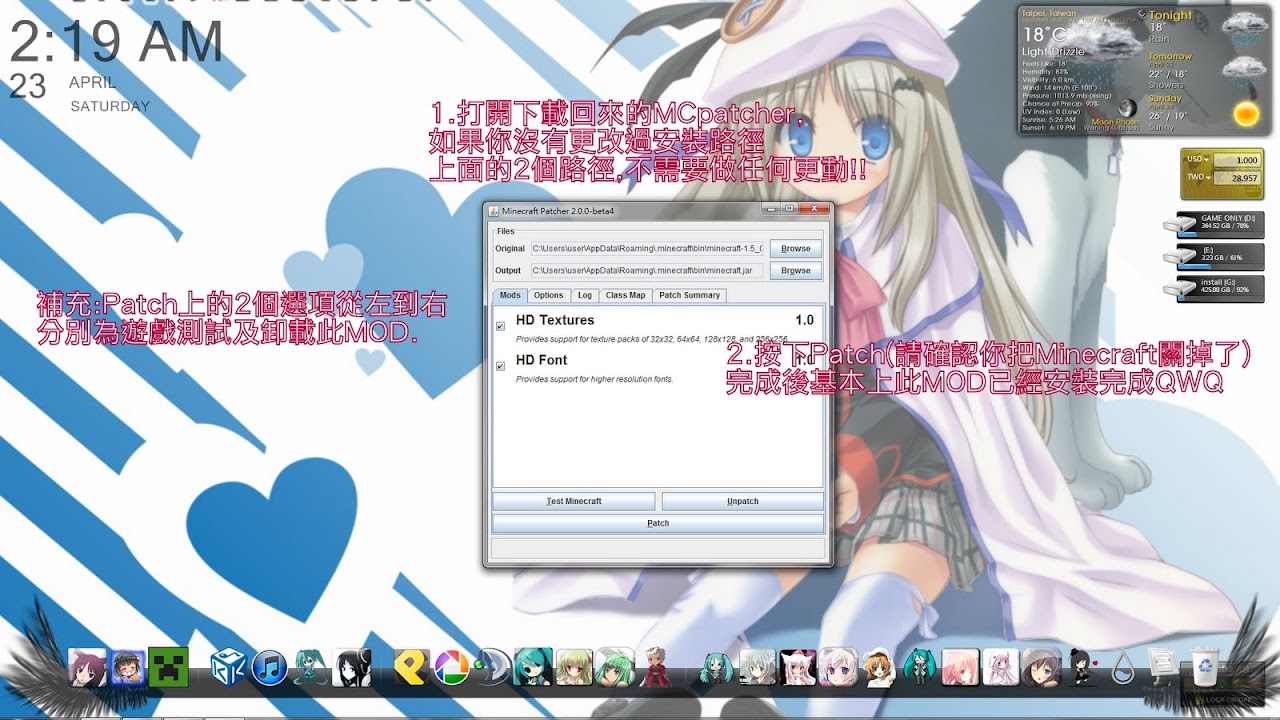Click the yellow Pac-Man style dock icon
This screenshot has height=720, width=1280.
click(x=410, y=667)
